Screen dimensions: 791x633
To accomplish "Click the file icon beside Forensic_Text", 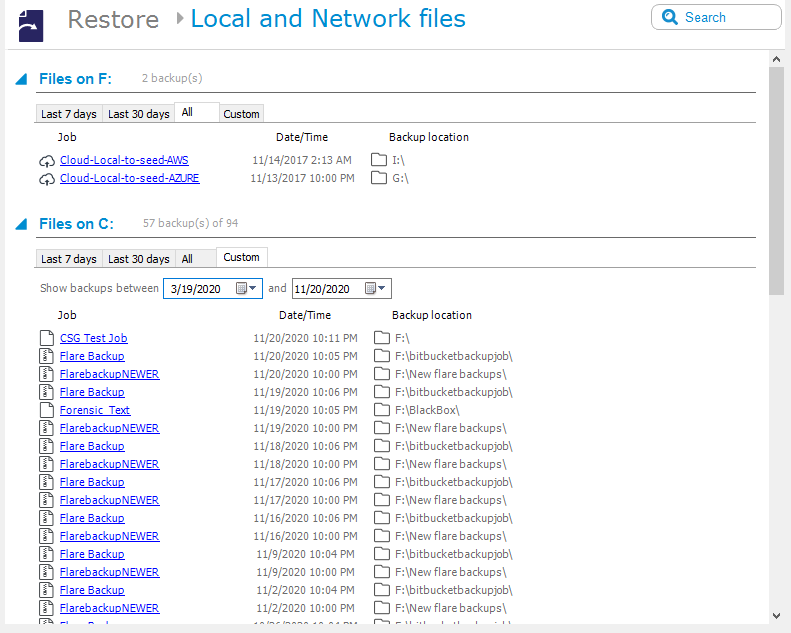I will pos(46,410).
